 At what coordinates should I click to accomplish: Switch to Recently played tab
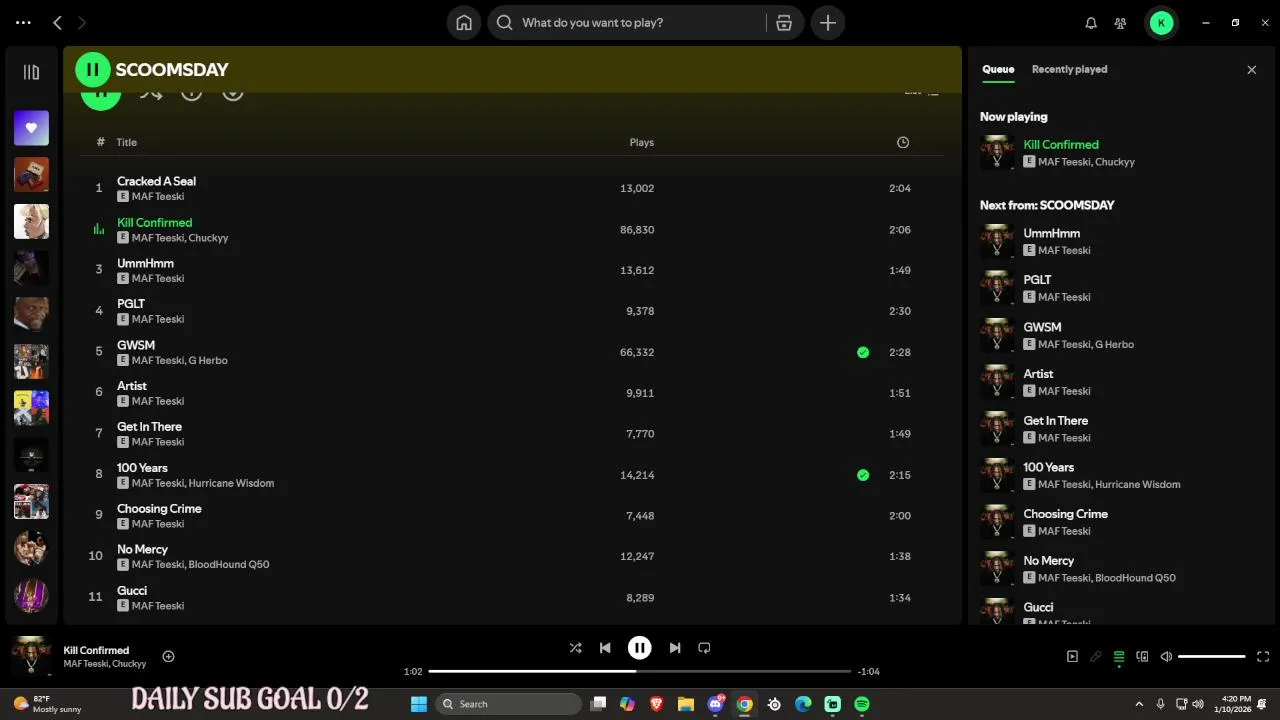[1069, 69]
